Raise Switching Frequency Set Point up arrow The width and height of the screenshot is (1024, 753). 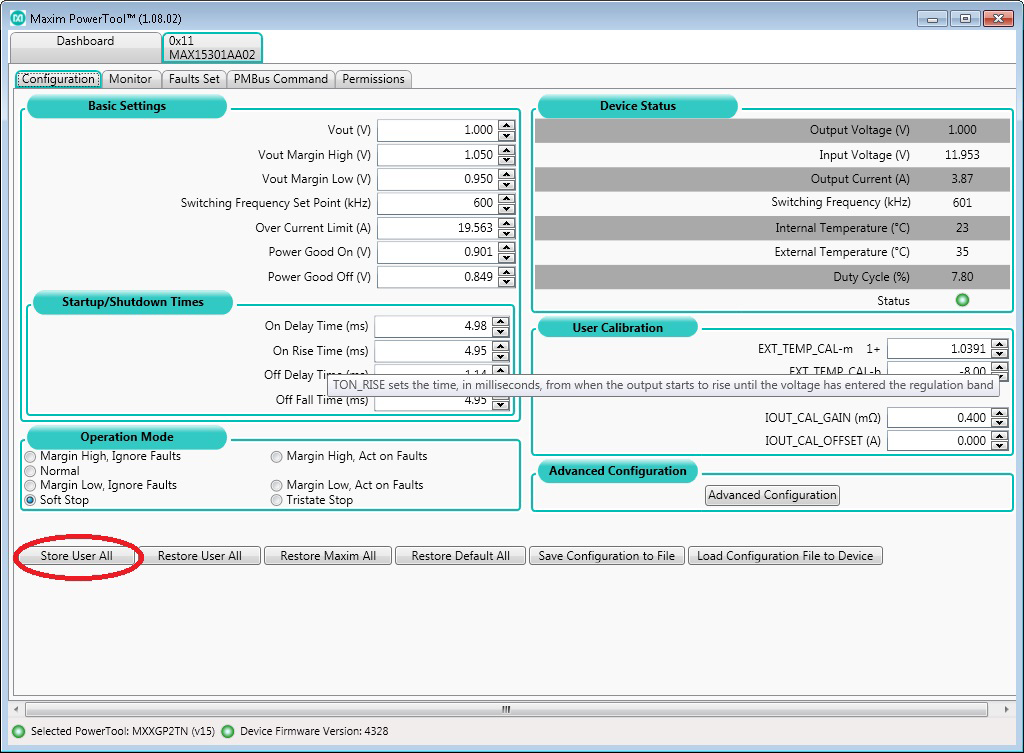coord(506,198)
